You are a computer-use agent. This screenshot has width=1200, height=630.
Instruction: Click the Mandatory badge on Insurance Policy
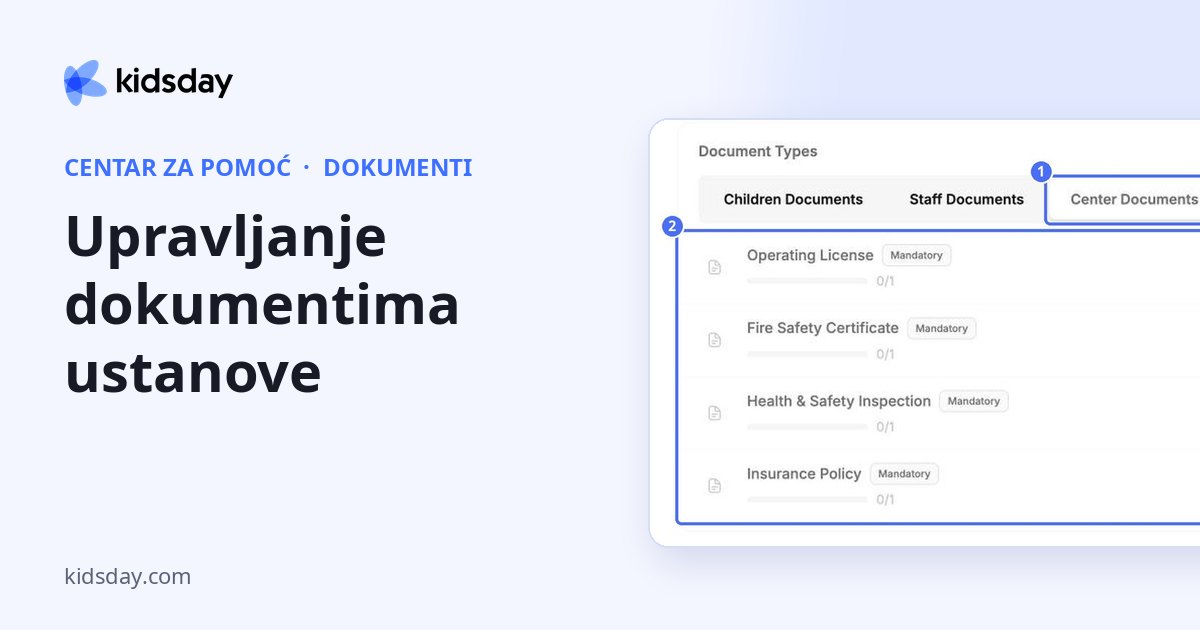904,474
